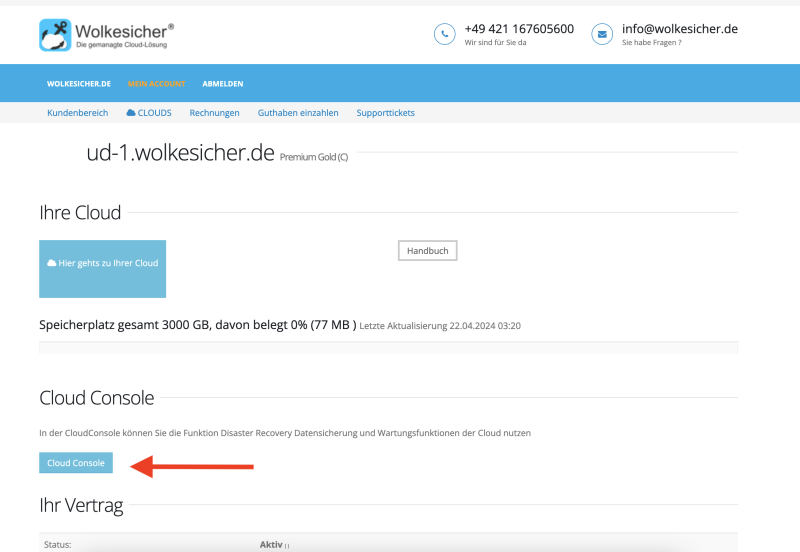Open Supporttickets link
Screen dimensions: 800x552
(385, 113)
